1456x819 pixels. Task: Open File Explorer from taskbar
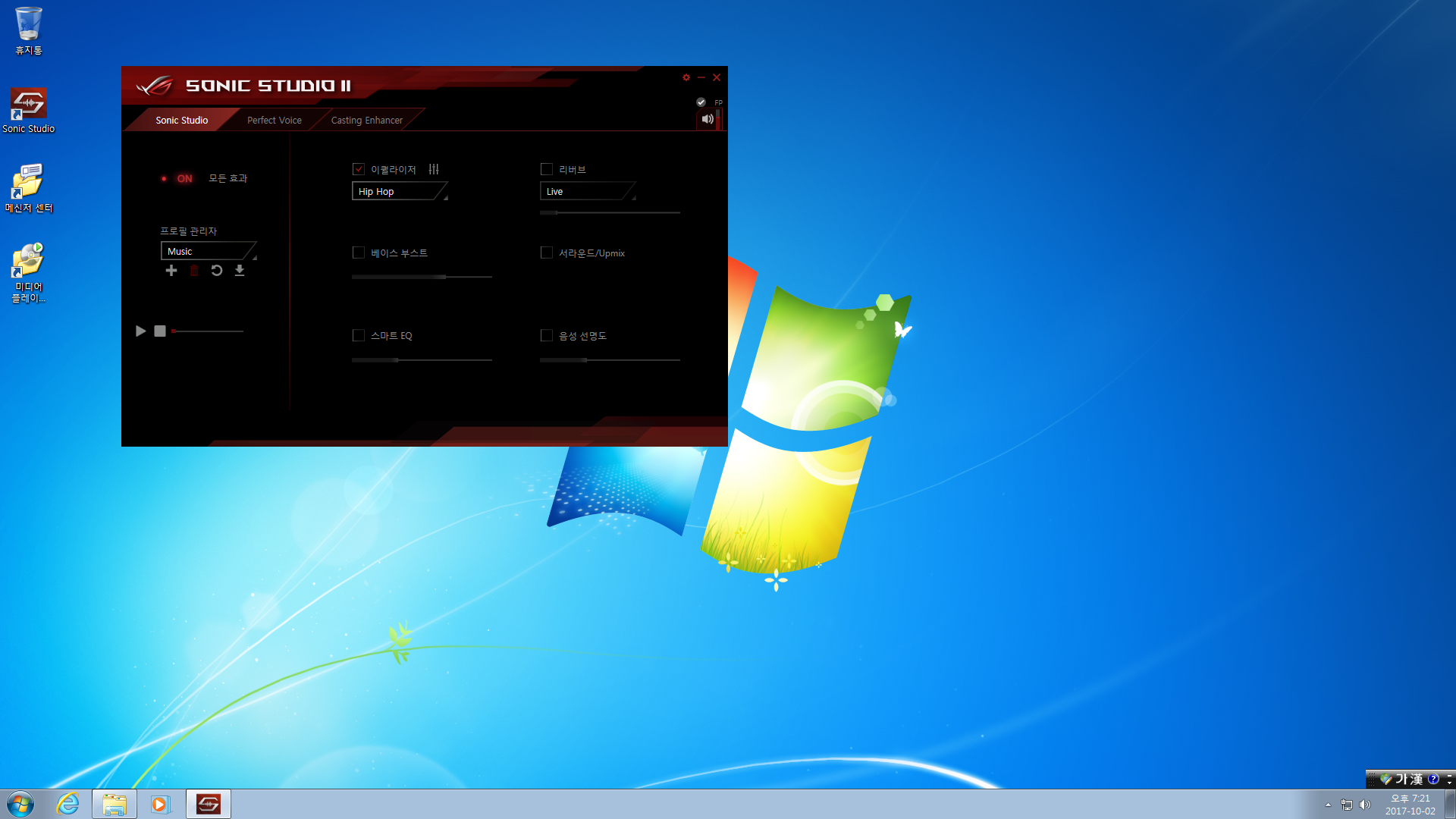tap(115, 804)
